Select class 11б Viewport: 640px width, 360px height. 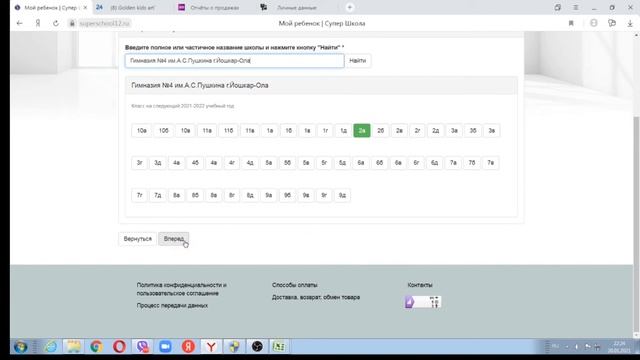(228, 131)
